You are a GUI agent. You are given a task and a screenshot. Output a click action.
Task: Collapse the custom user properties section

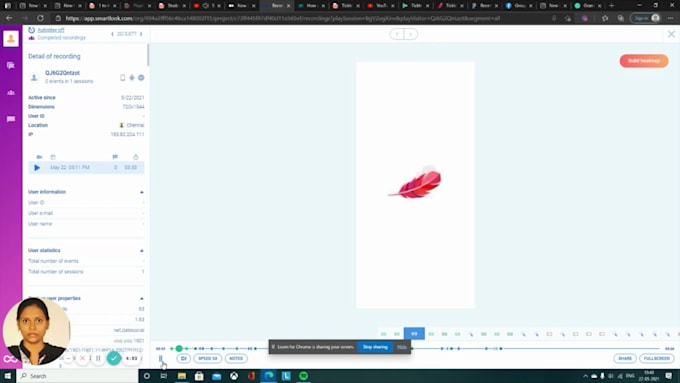(141, 298)
